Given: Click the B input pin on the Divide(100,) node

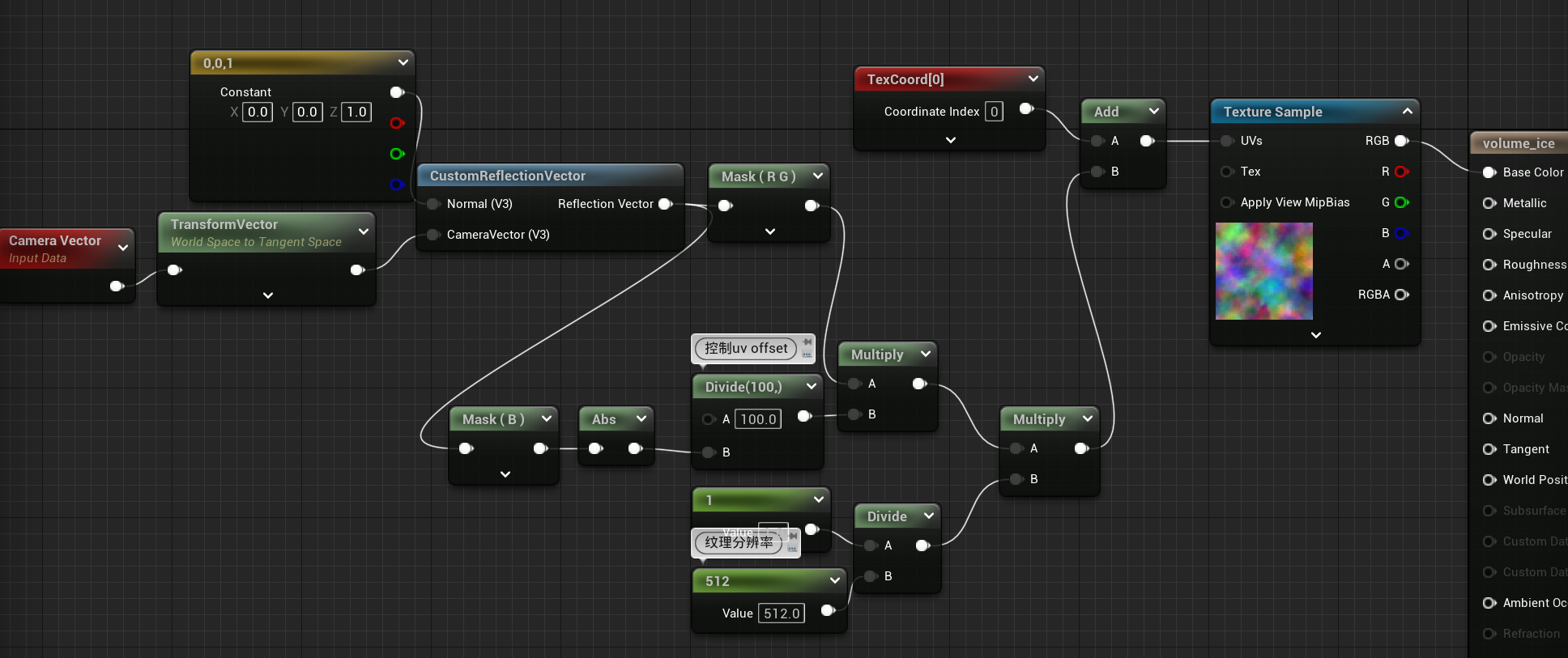Looking at the screenshot, I should 709,452.
